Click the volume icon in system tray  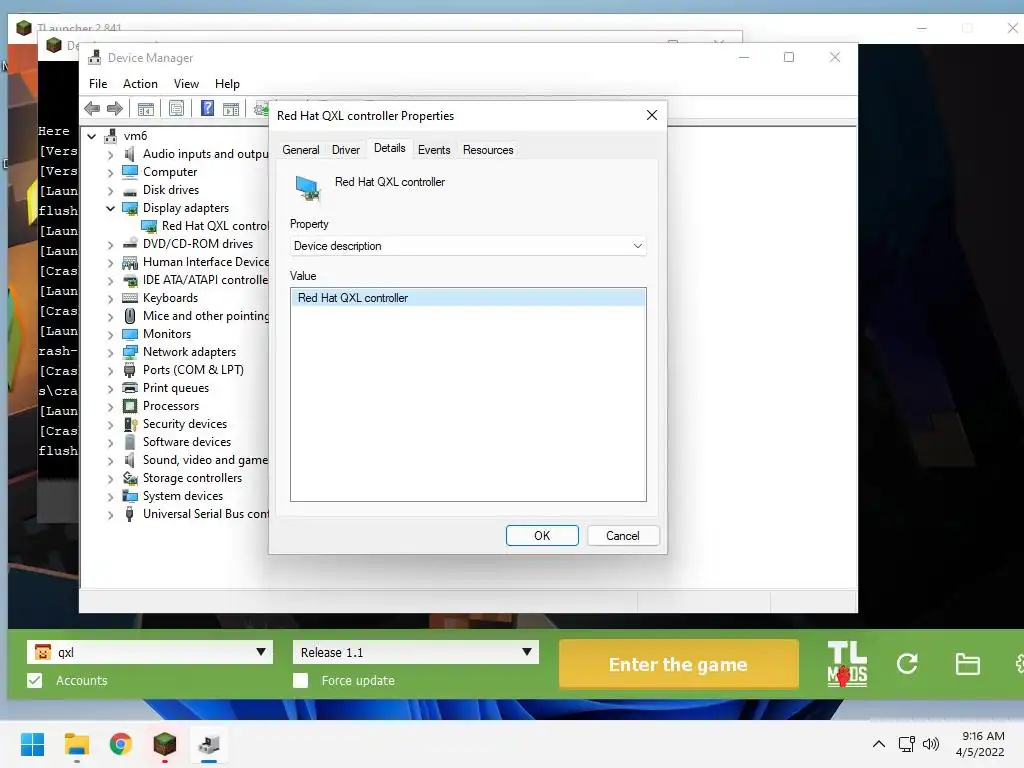[x=931, y=744]
